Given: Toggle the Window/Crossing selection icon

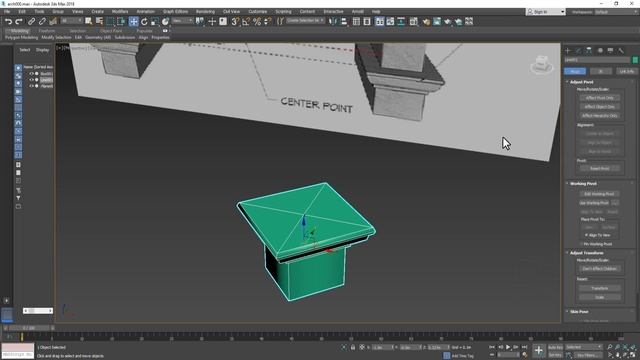Looking at the screenshot, I should [x=121, y=22].
